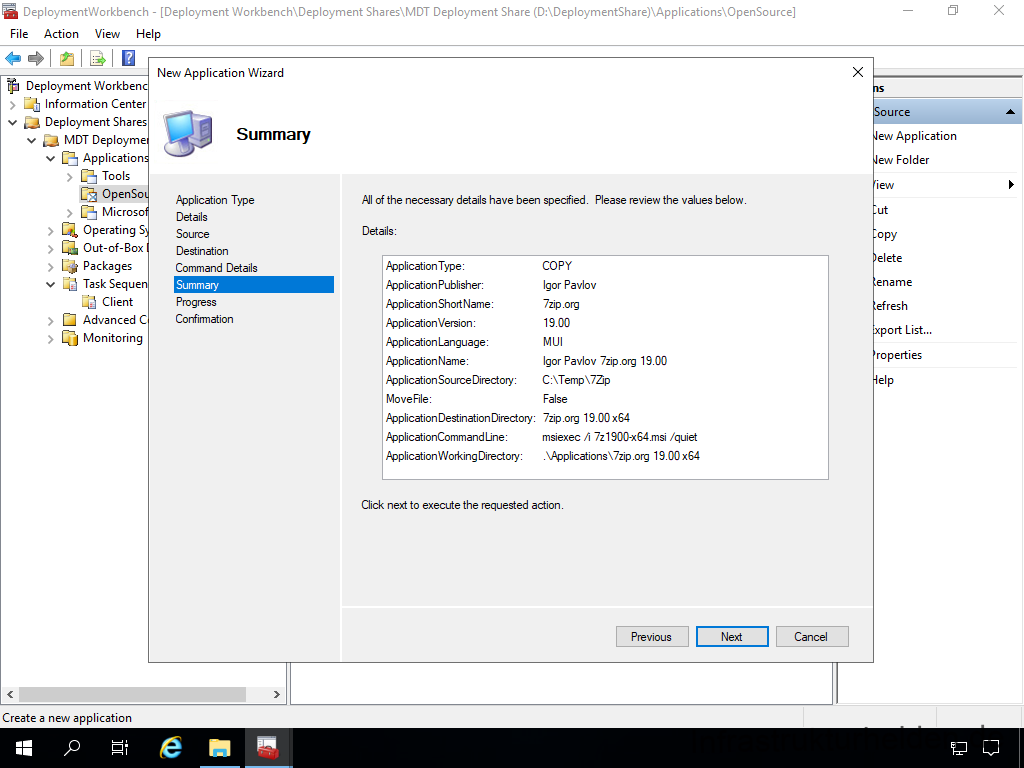The width and height of the screenshot is (1024, 768).
Task: Click the Client folder icon in tree
Action: [x=89, y=302]
